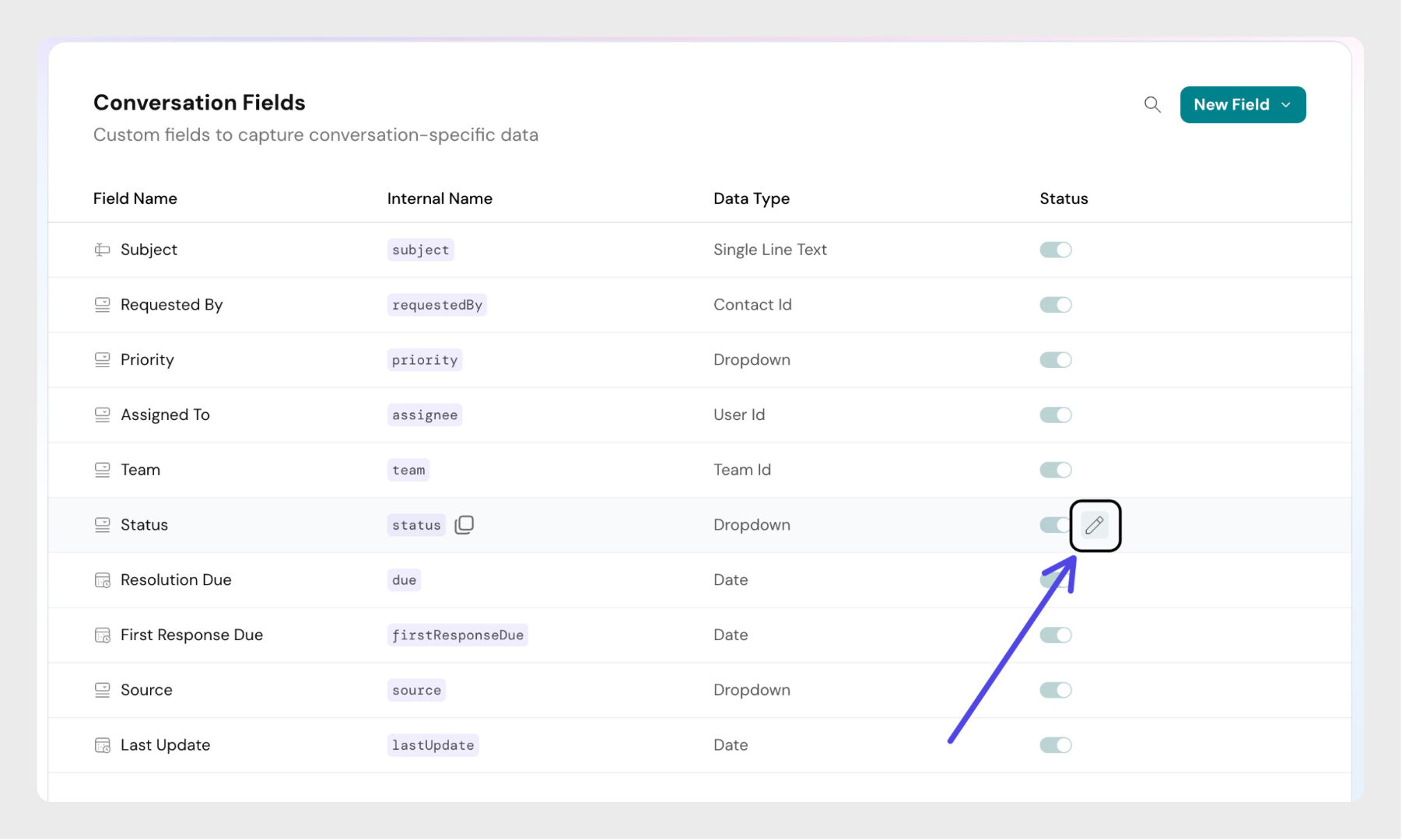This screenshot has width=1402, height=840.
Task: Click the pencil edit icon for Status
Action: point(1094,526)
